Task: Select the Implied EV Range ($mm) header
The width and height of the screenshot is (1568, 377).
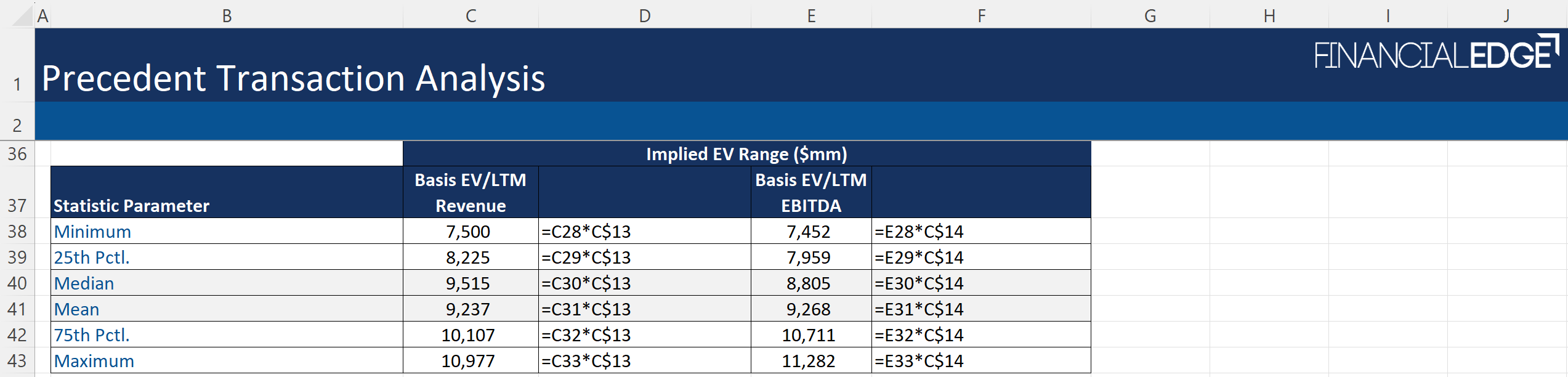Action: (746, 154)
